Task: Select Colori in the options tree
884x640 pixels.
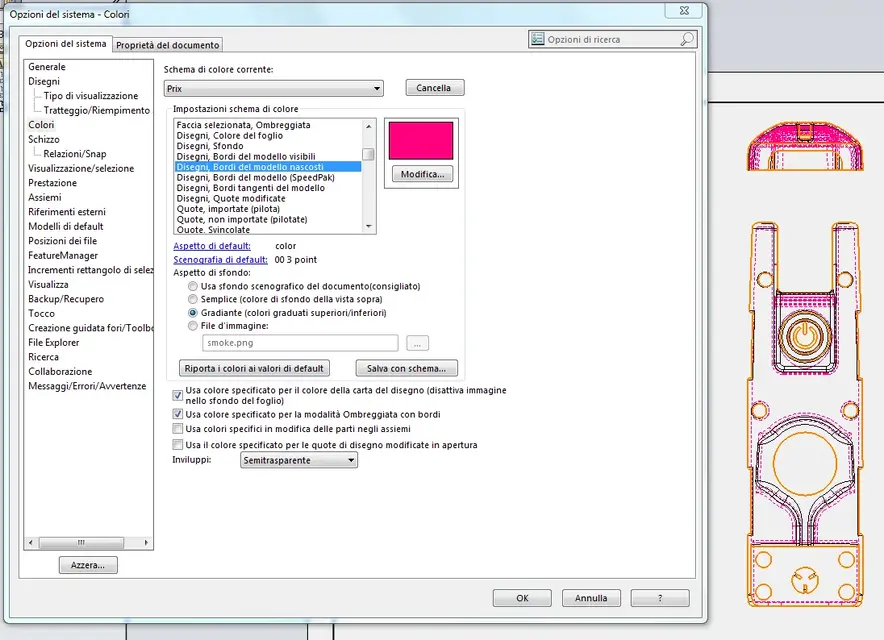Action: (x=41, y=125)
